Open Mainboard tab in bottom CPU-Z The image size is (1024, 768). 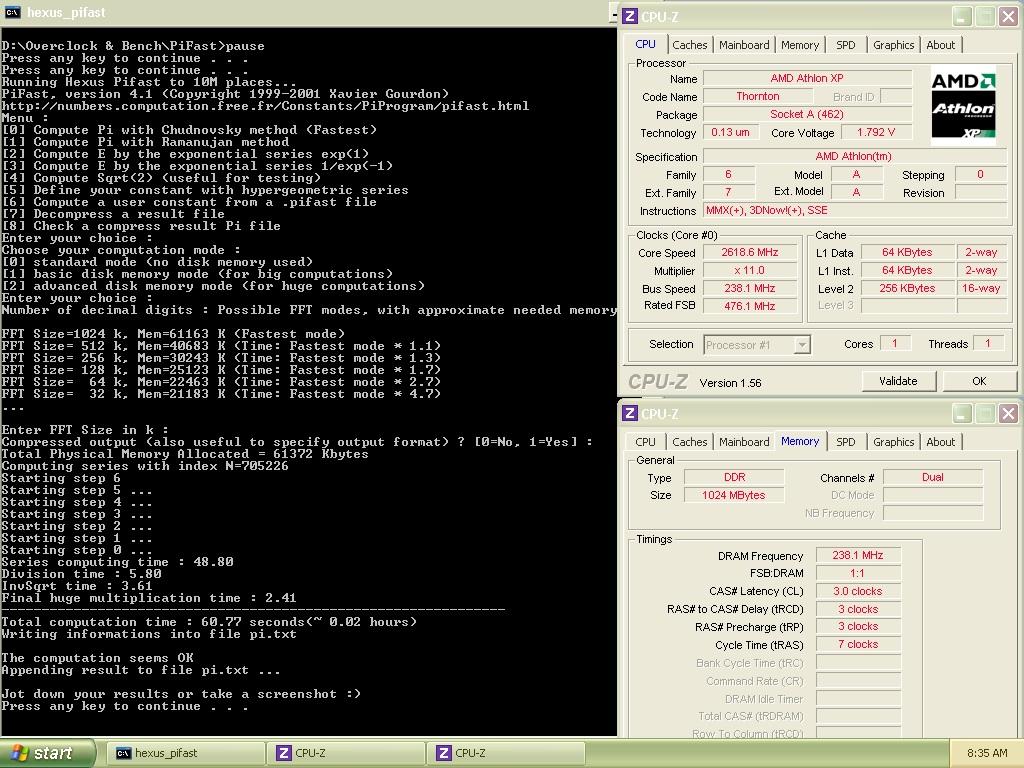(744, 442)
